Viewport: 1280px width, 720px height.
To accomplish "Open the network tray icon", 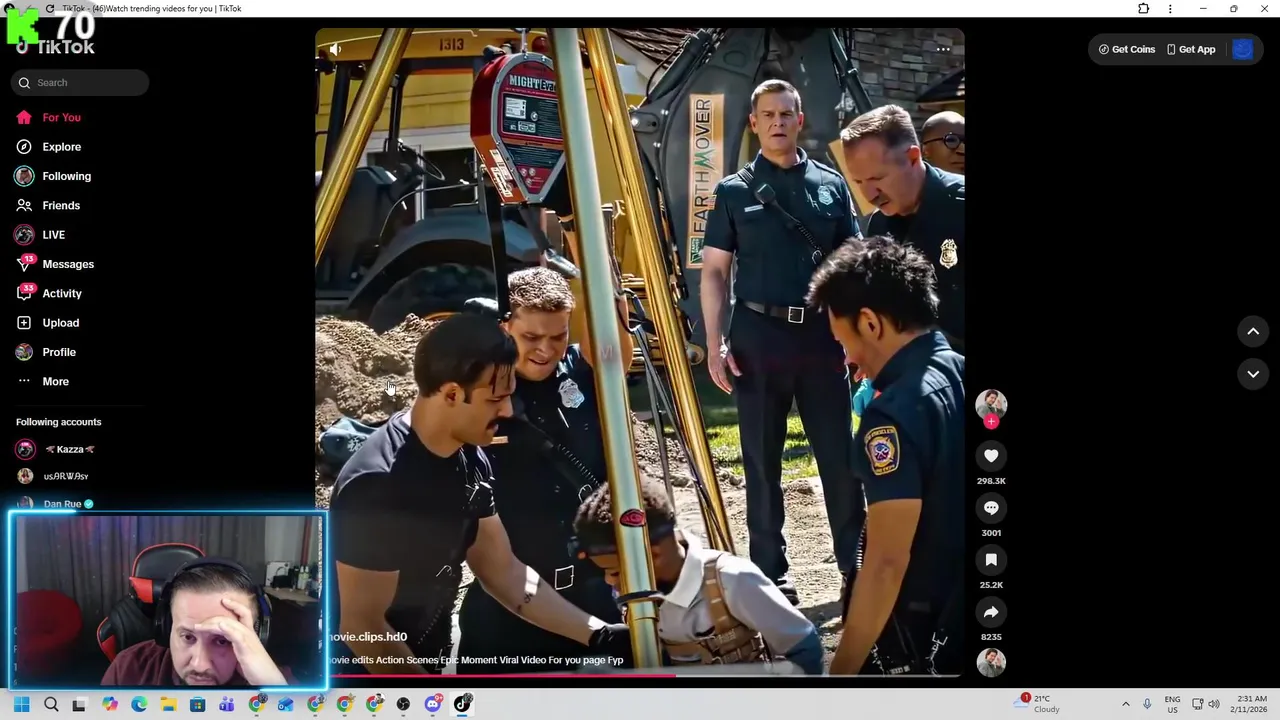I will click(x=1198, y=704).
